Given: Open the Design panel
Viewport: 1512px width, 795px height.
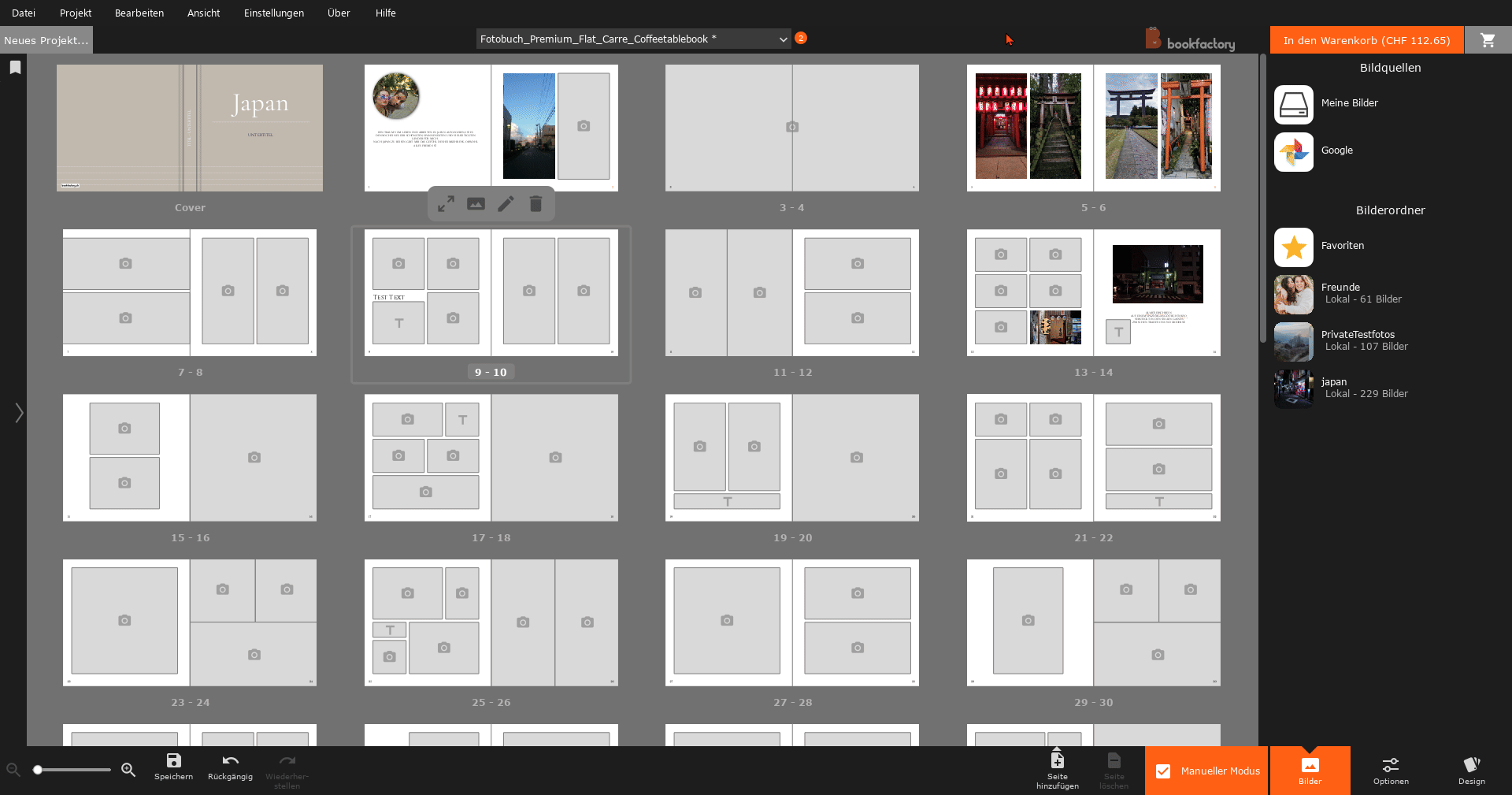Looking at the screenshot, I should click(x=1471, y=771).
